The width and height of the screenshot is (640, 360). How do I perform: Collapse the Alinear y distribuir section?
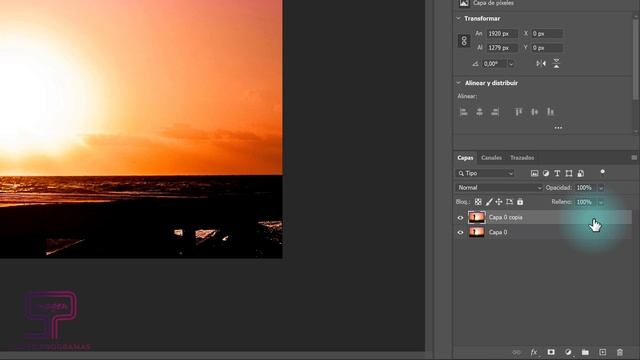click(458, 83)
